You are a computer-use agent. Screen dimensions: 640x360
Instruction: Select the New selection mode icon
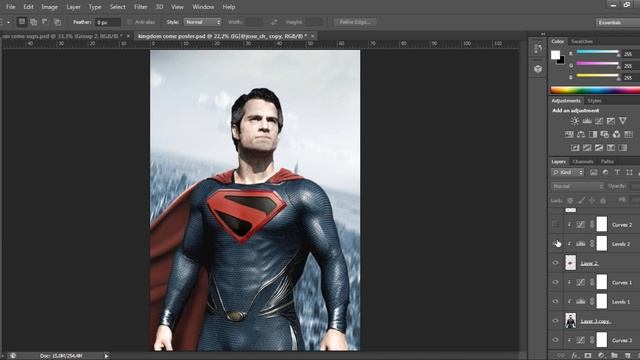tap(22, 22)
